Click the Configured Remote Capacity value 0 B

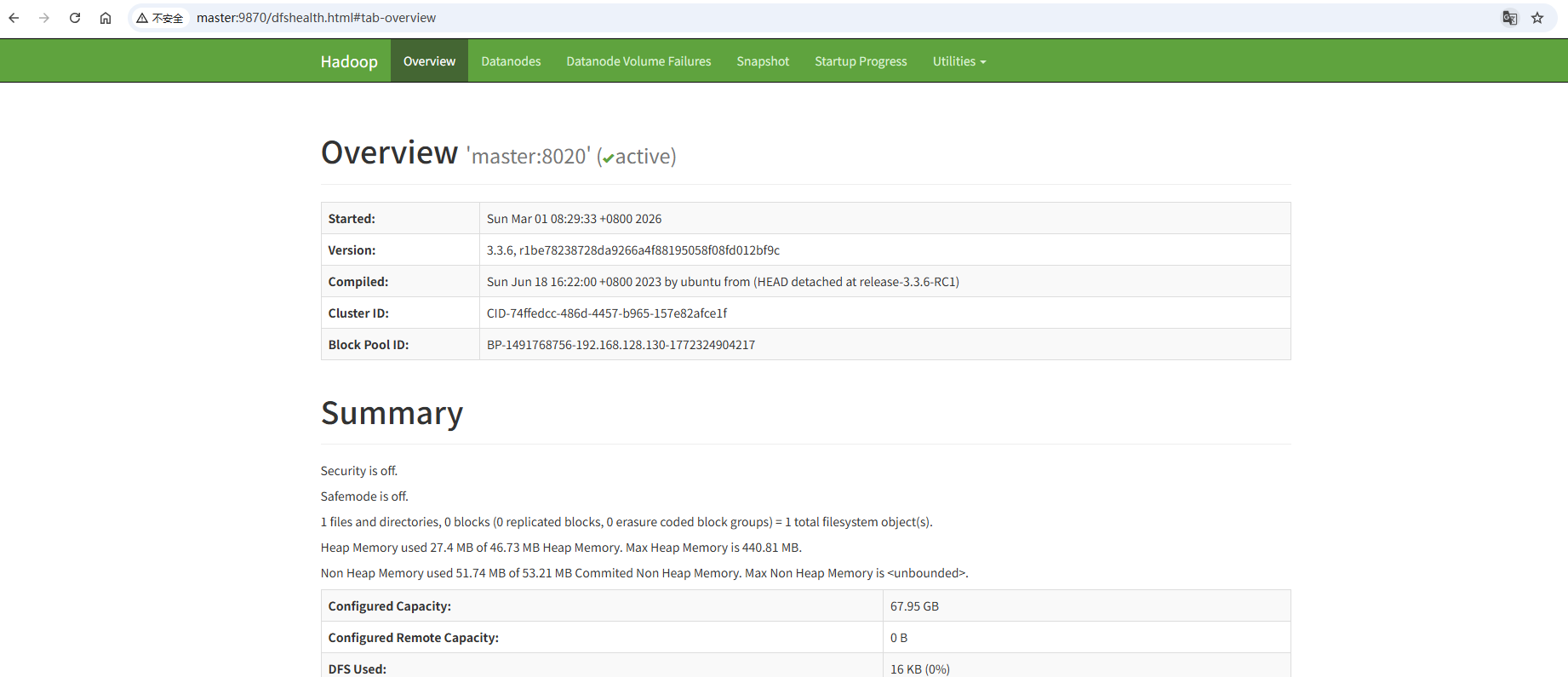(899, 638)
